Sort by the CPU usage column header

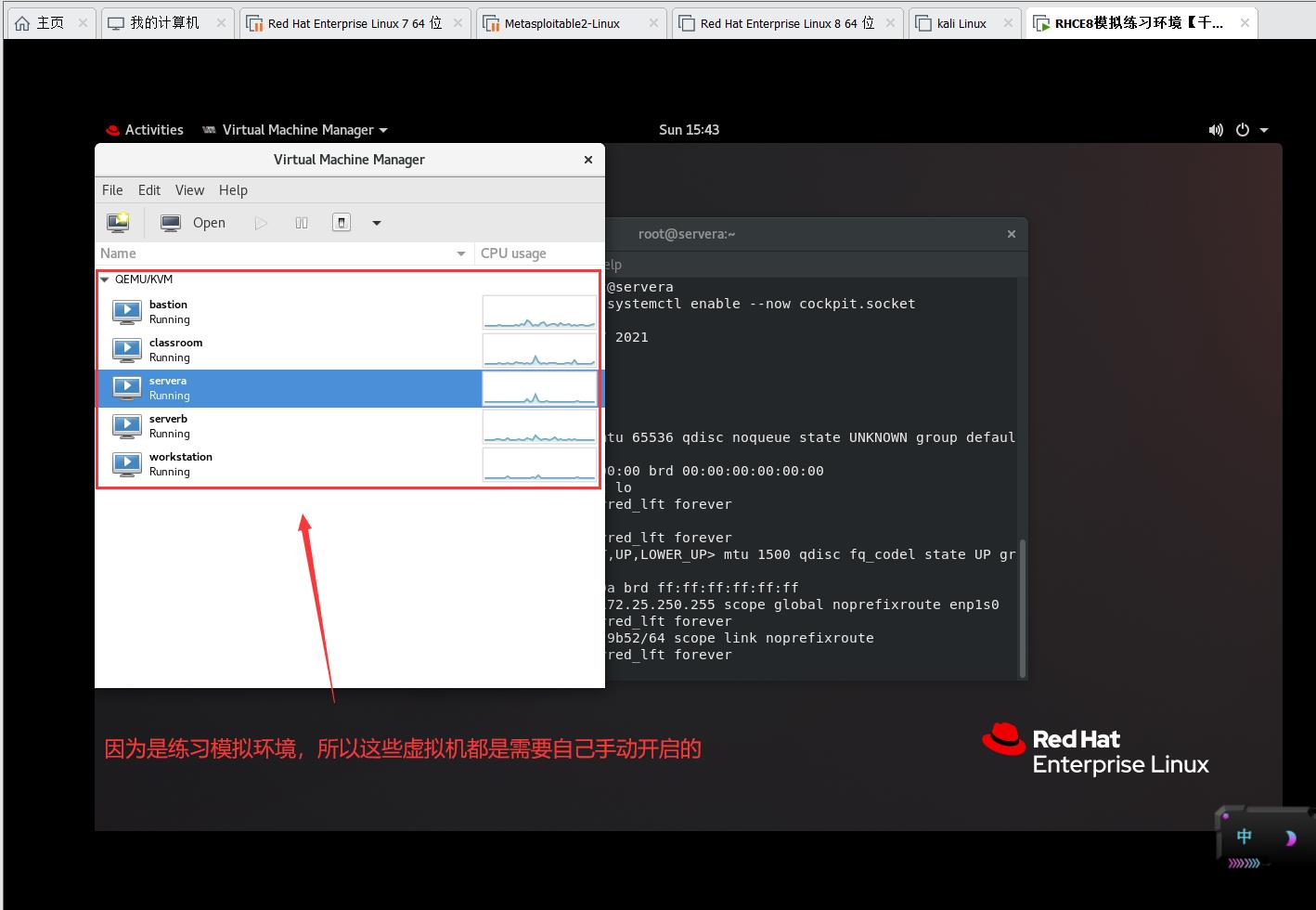click(x=538, y=253)
